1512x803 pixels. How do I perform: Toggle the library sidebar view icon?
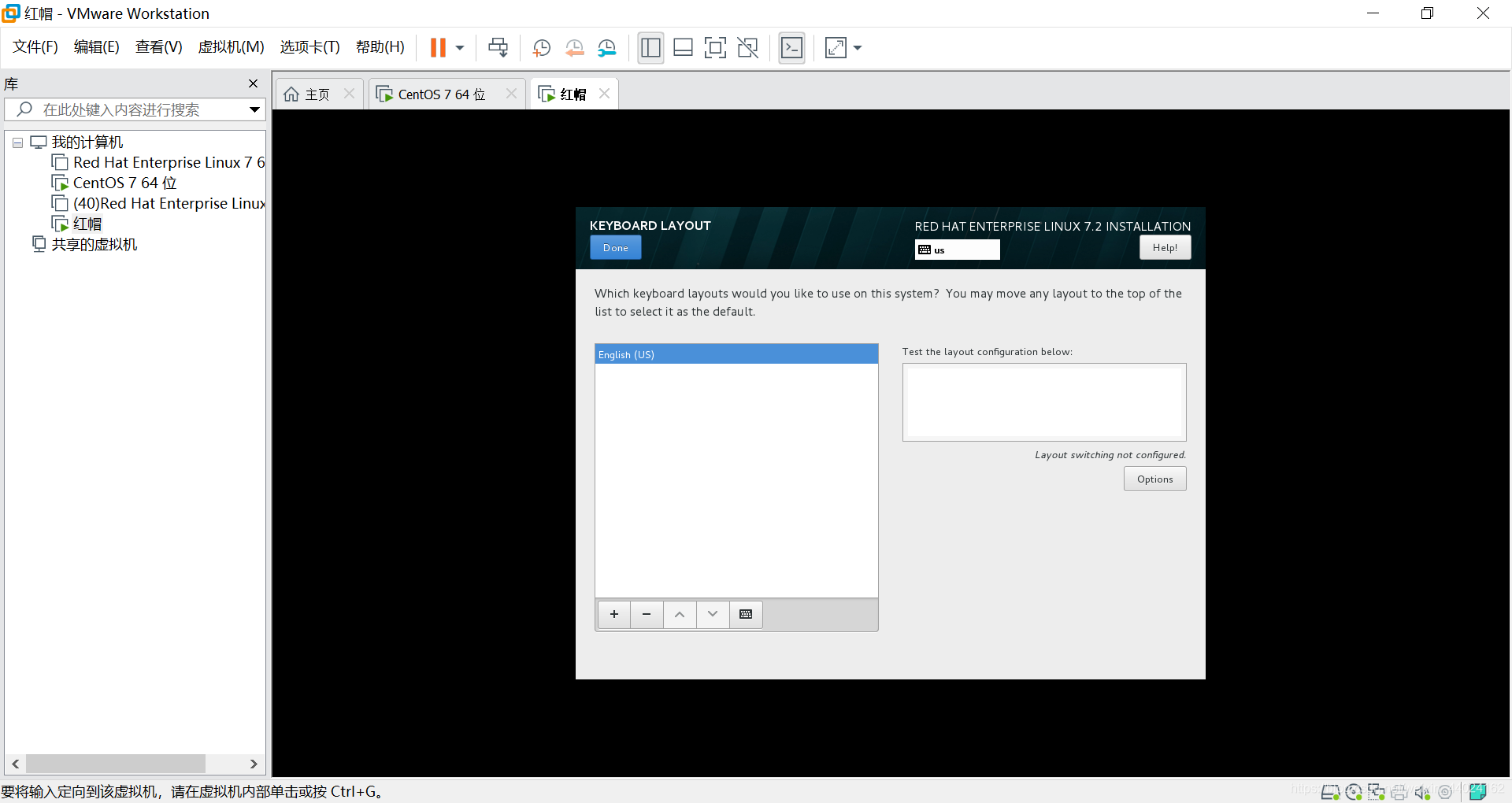pos(650,48)
